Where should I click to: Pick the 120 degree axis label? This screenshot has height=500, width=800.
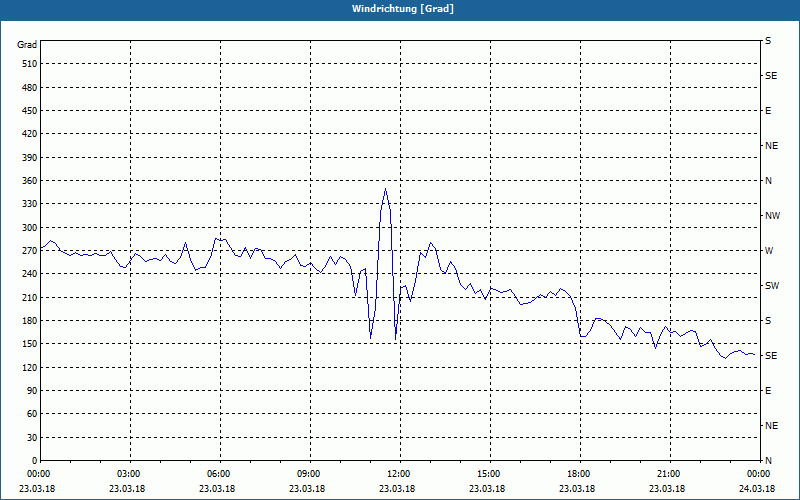point(29,367)
